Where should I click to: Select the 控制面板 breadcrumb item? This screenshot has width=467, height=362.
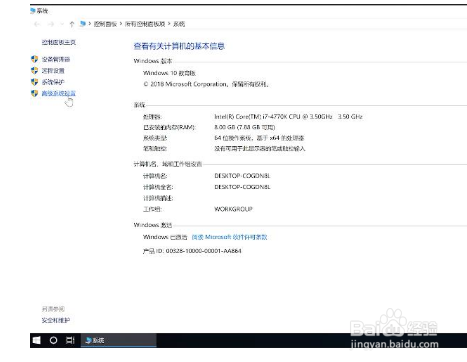pos(105,24)
